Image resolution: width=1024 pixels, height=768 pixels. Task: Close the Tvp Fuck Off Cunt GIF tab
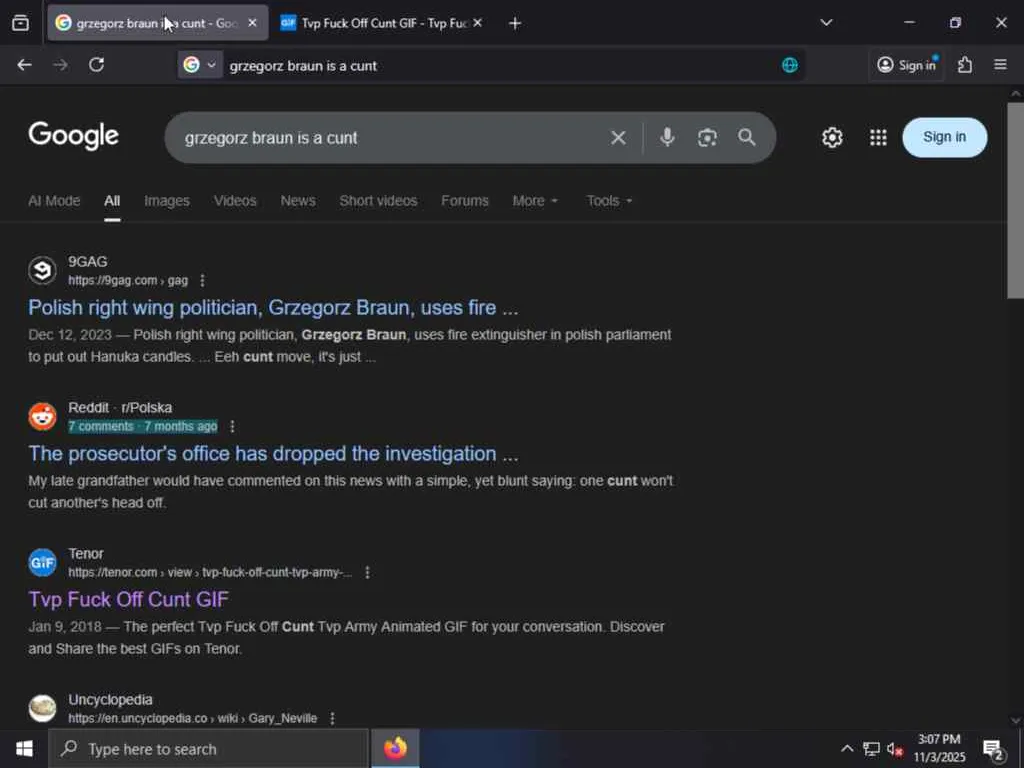pos(477,23)
